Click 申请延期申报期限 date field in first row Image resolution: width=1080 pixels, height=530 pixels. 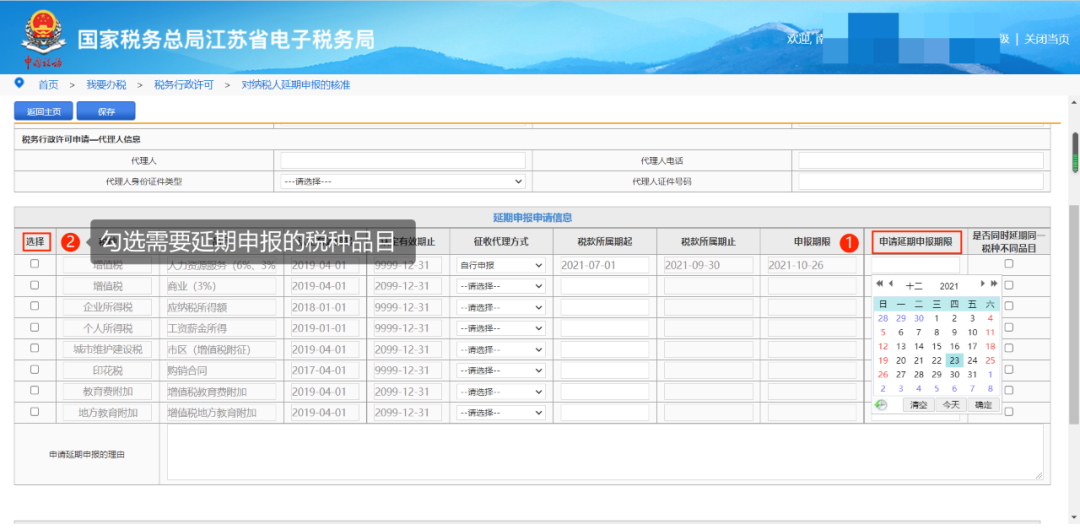coord(915,265)
